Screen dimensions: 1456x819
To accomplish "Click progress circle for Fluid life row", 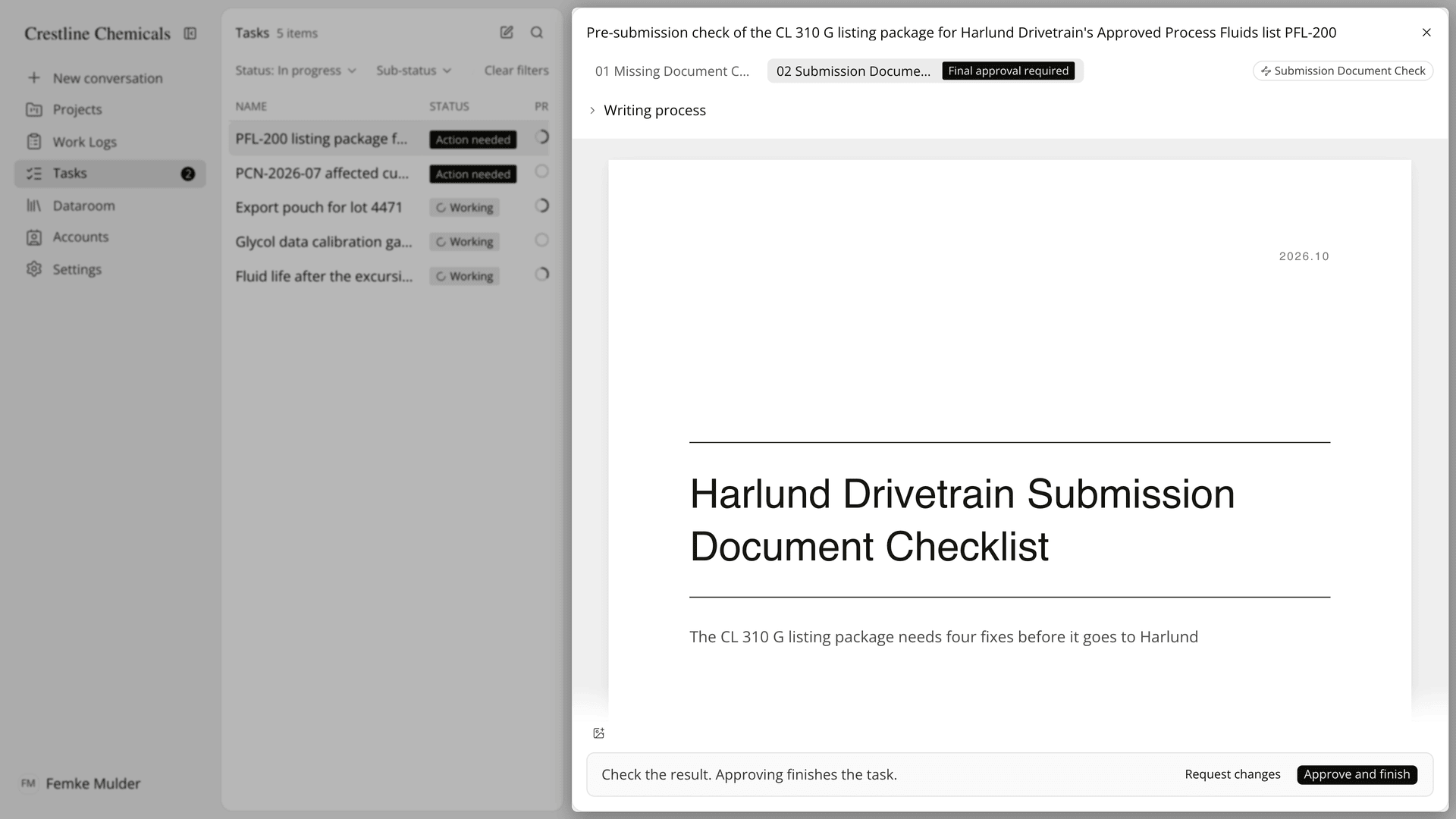I will [541, 274].
